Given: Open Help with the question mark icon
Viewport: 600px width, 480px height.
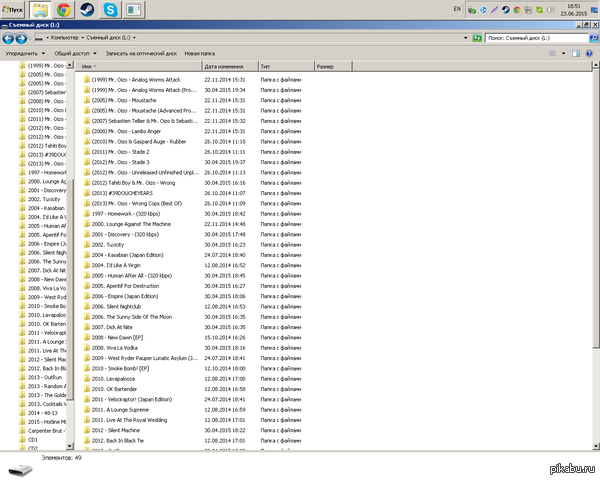Looking at the screenshot, I should (589, 54).
